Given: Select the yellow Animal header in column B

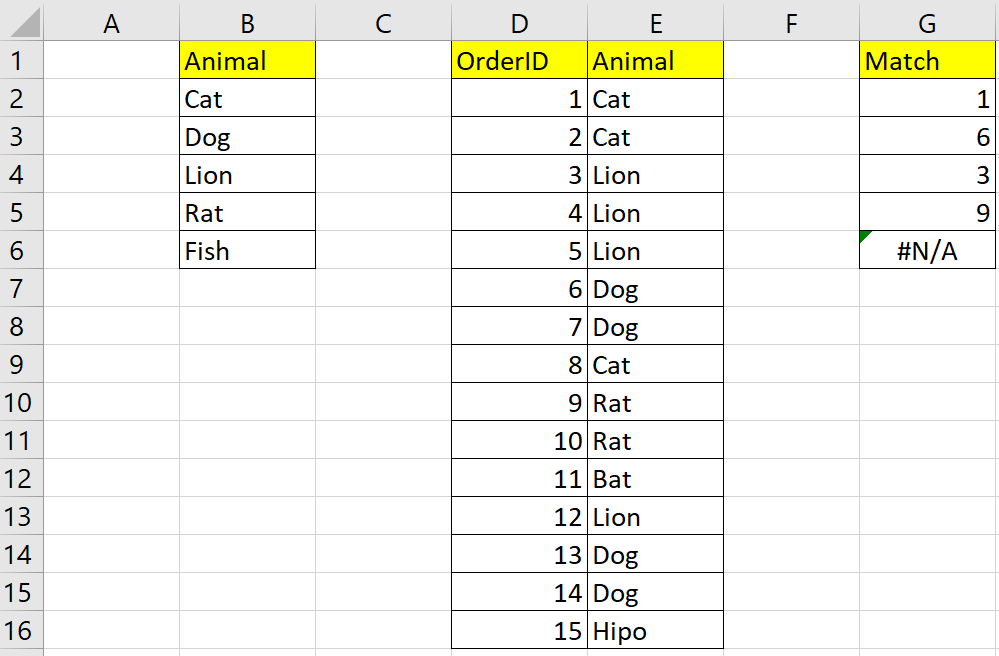Looking at the screenshot, I should pyautogui.click(x=247, y=60).
